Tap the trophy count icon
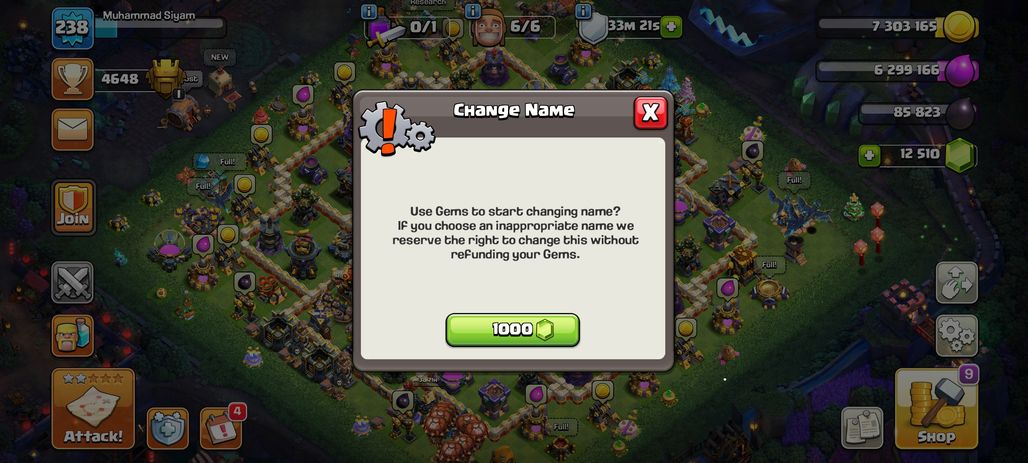 click(x=72, y=79)
